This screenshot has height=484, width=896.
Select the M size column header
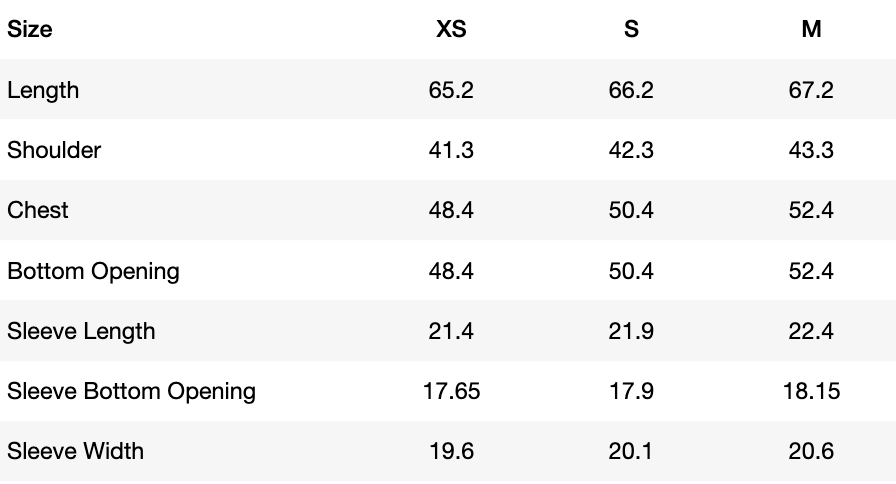pyautogui.click(x=811, y=30)
